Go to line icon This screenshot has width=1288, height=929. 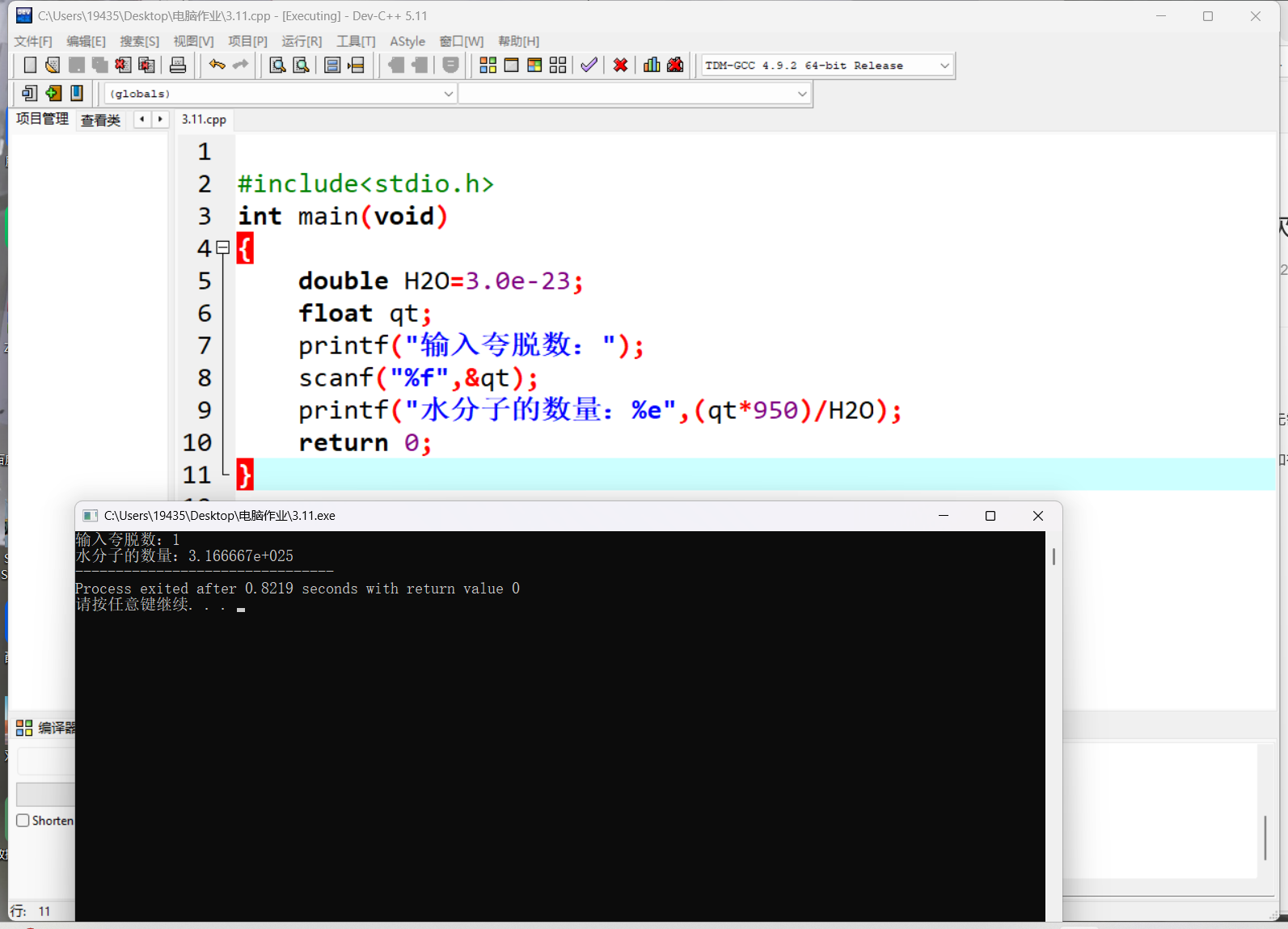356,65
